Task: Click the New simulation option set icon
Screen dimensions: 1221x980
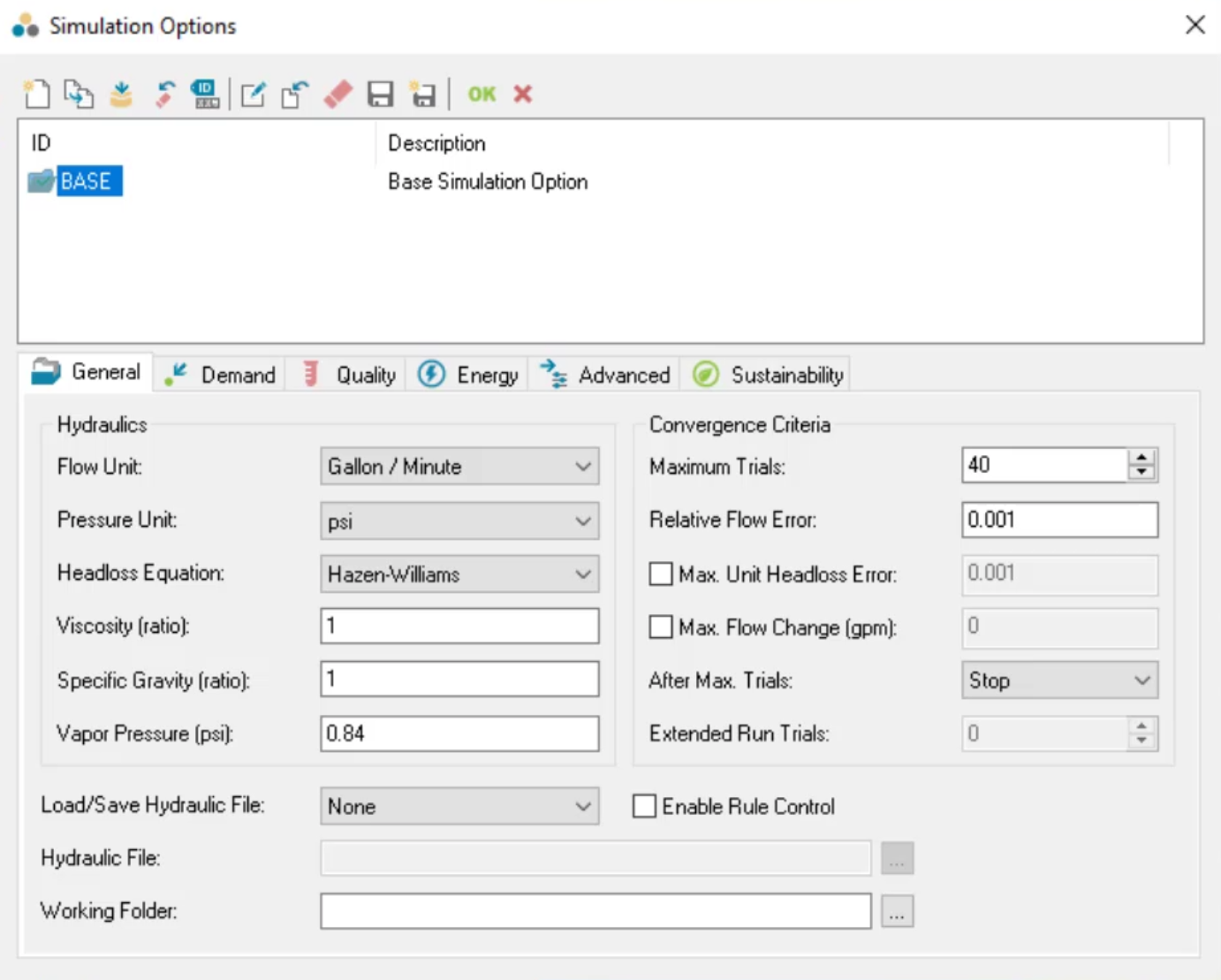Action: [x=36, y=94]
